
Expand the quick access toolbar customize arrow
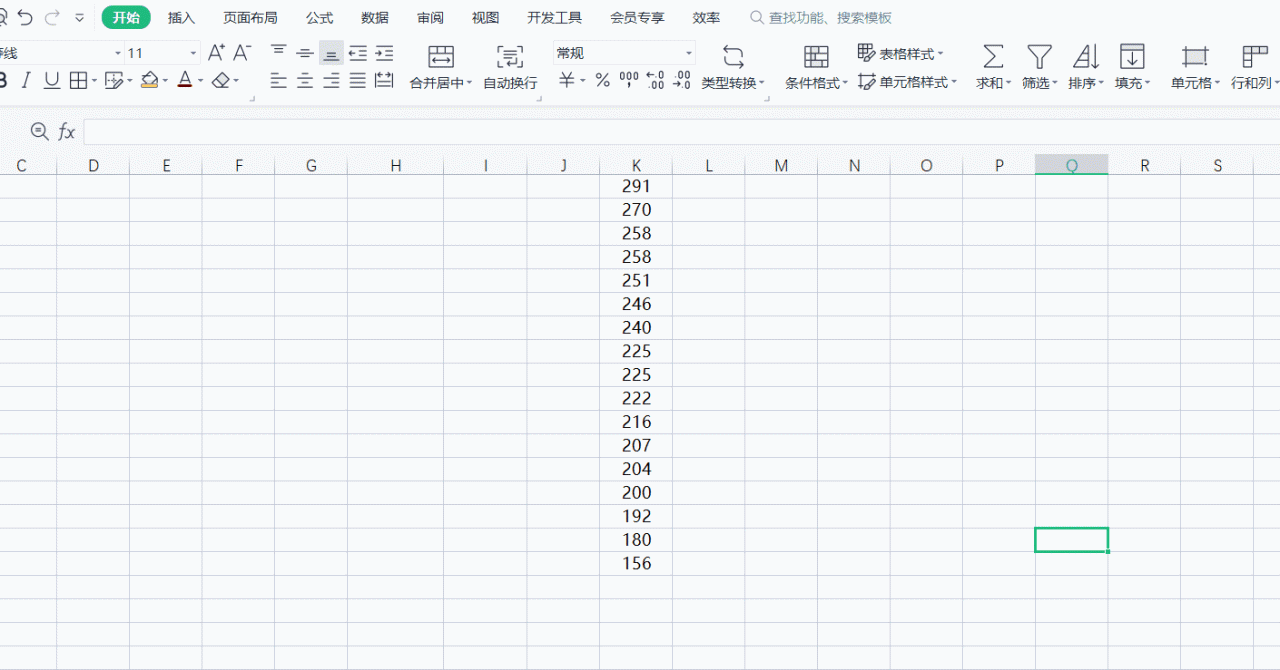[80, 18]
